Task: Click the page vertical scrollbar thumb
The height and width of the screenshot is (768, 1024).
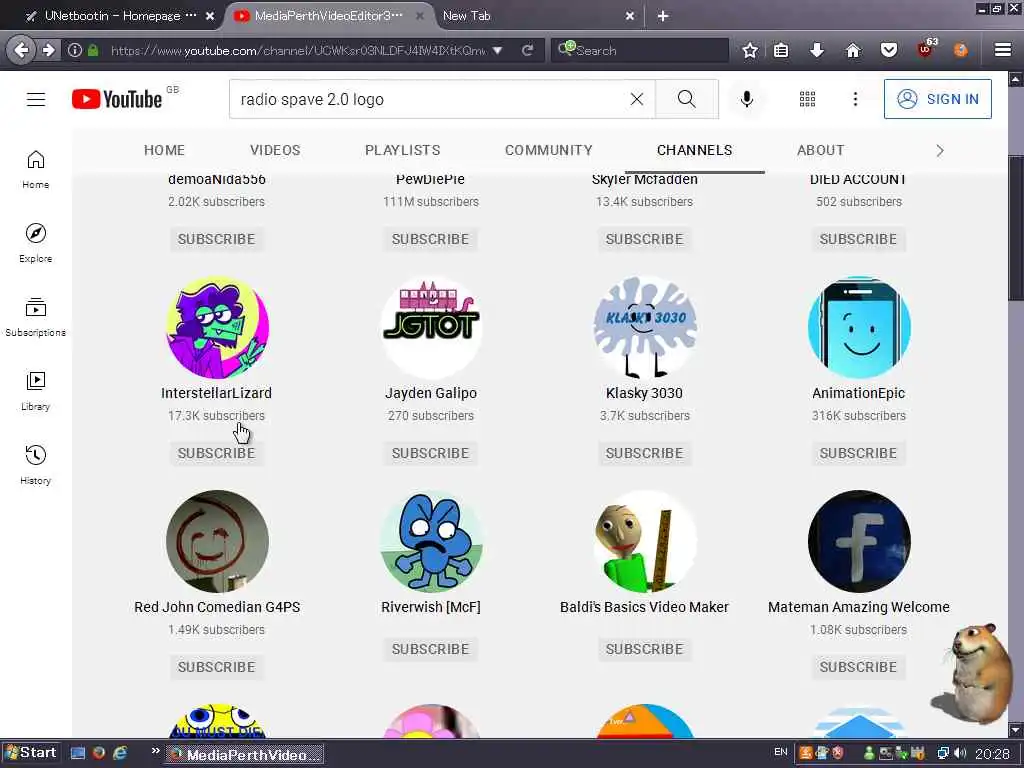Action: click(x=1016, y=229)
